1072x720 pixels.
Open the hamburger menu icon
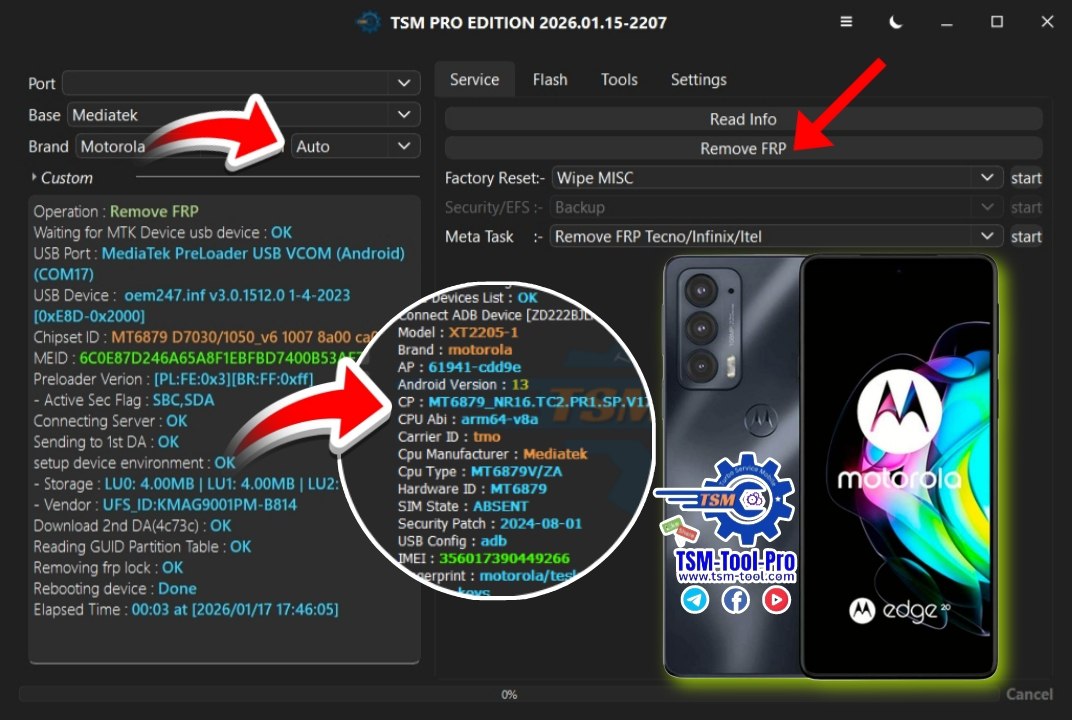846,22
